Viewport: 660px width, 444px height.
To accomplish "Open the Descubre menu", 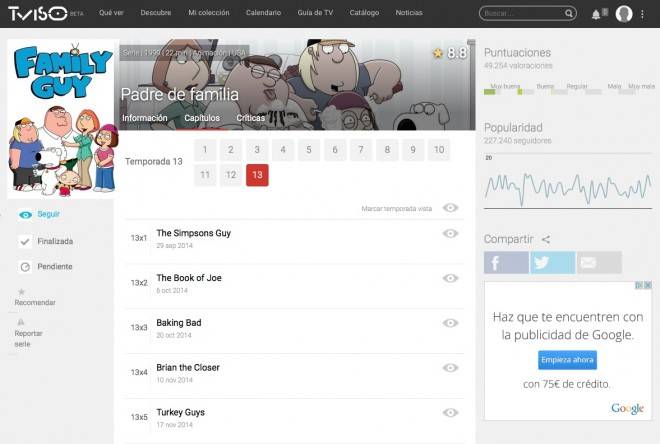I will pyautogui.click(x=156, y=13).
